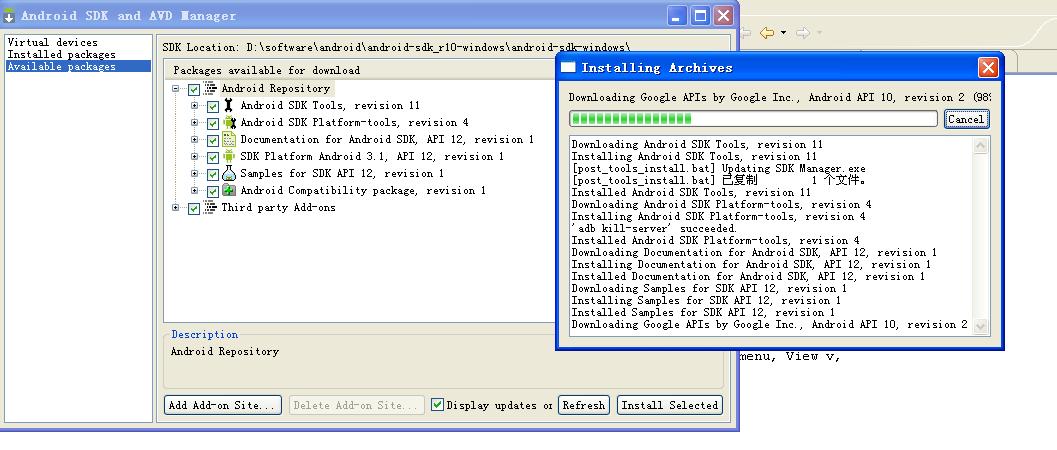
Task: Close the Installing Archives dialog
Action: (988, 67)
